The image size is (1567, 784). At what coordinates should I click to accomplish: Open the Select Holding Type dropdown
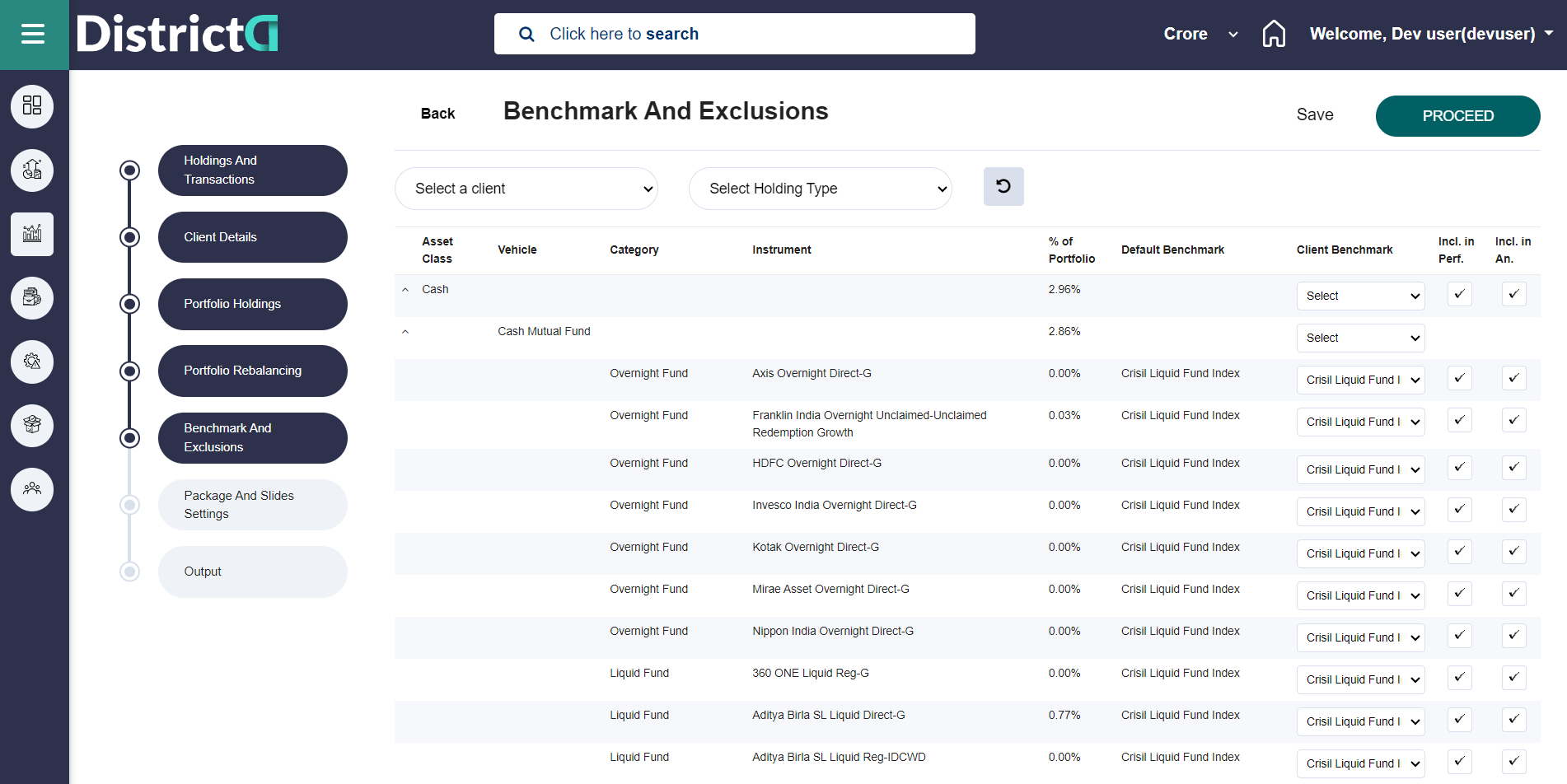coord(821,189)
